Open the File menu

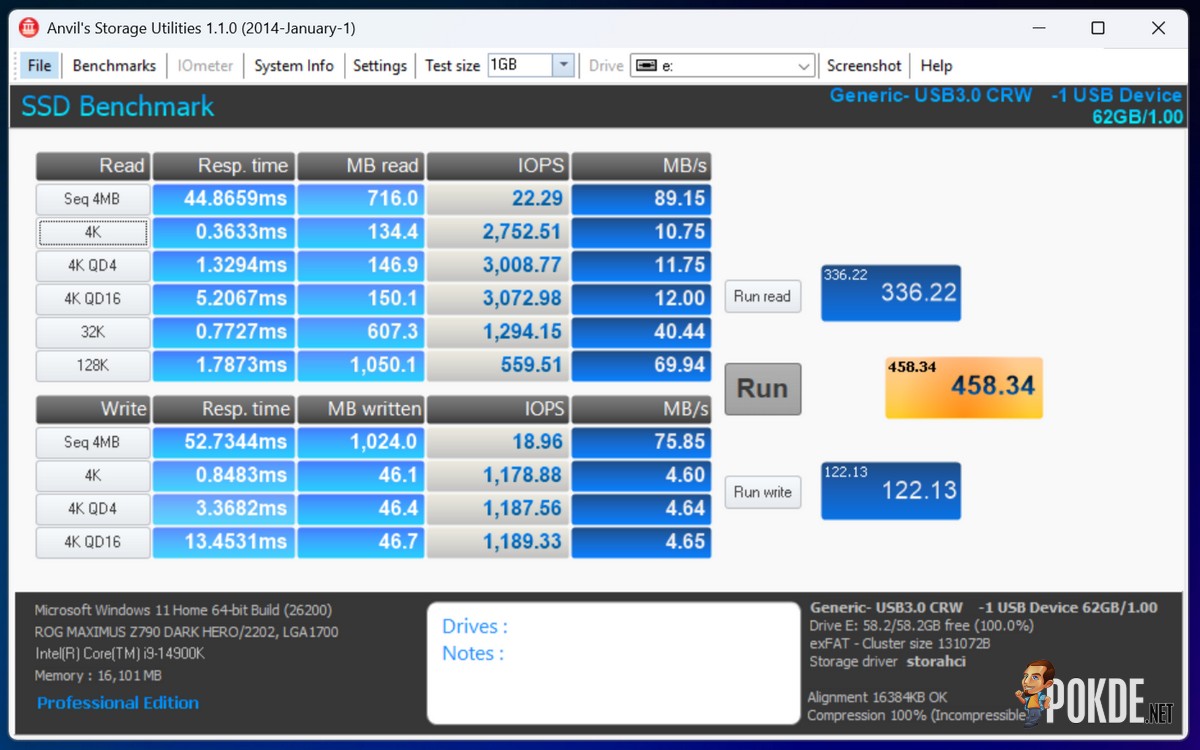tap(39, 65)
